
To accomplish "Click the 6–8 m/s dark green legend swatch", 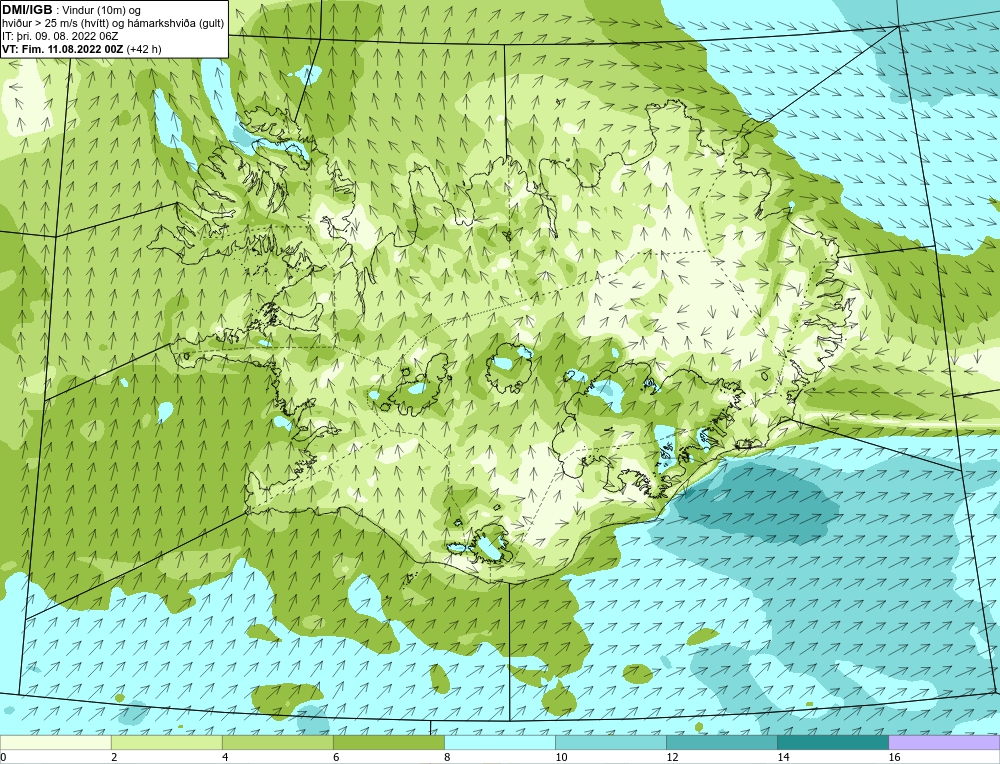I will (388, 743).
